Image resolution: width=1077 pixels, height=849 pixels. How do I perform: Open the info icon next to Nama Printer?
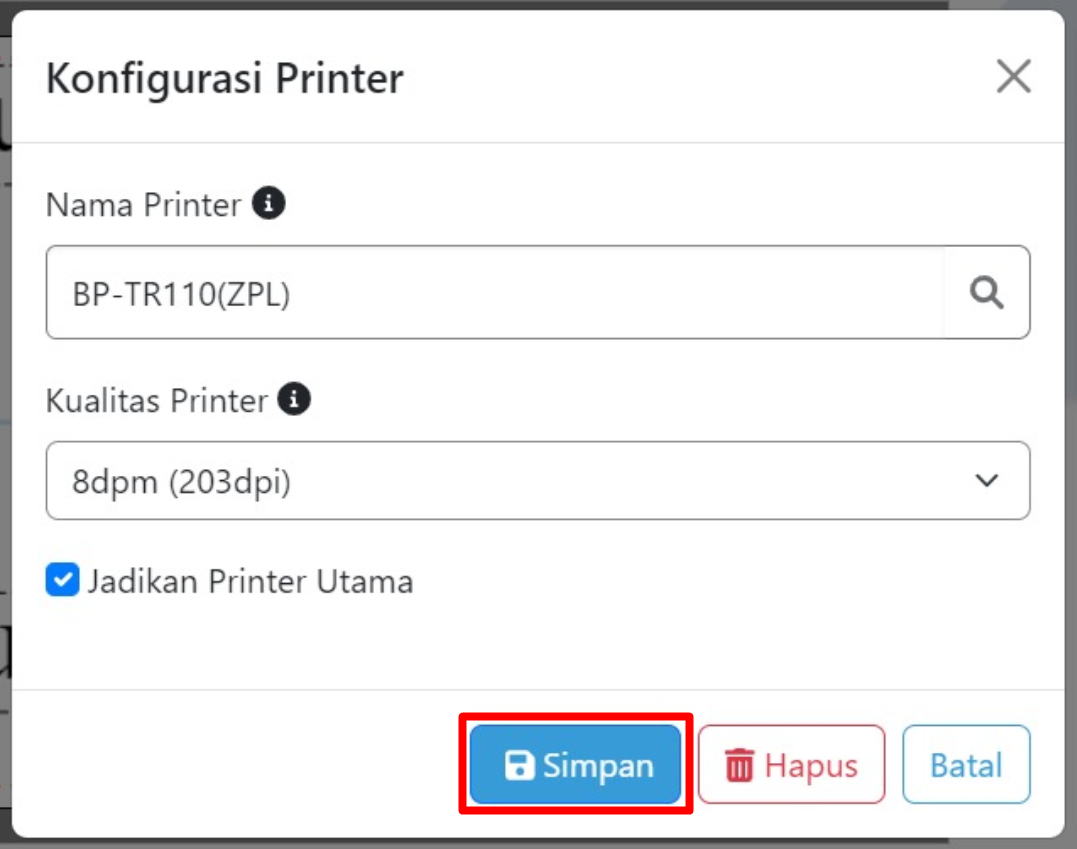(x=269, y=203)
